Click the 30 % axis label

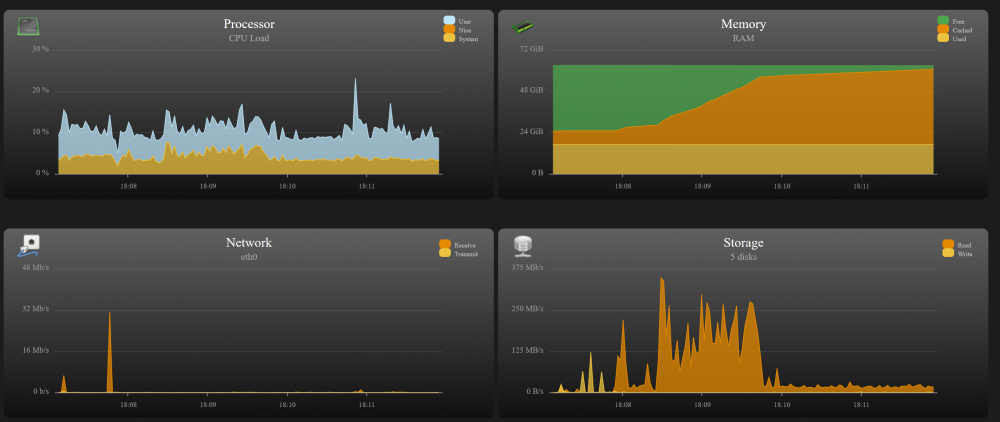[41, 50]
